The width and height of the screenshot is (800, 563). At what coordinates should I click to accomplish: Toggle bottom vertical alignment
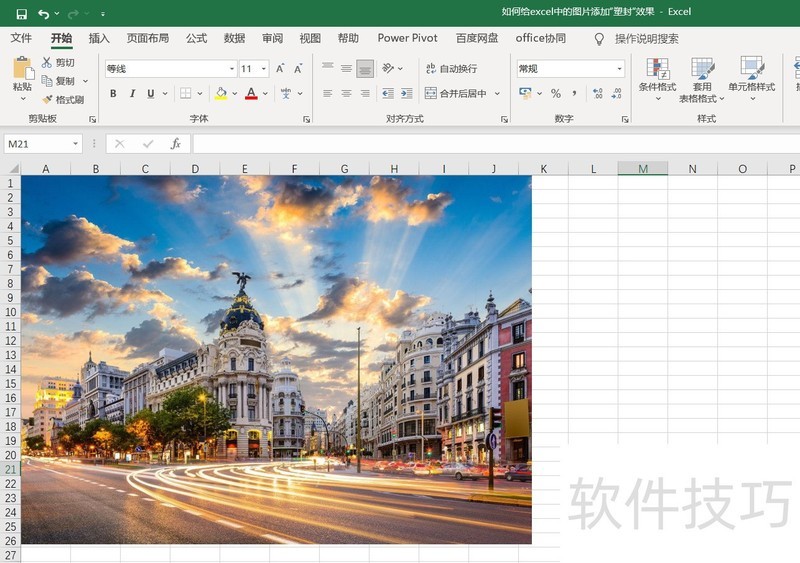[365, 68]
